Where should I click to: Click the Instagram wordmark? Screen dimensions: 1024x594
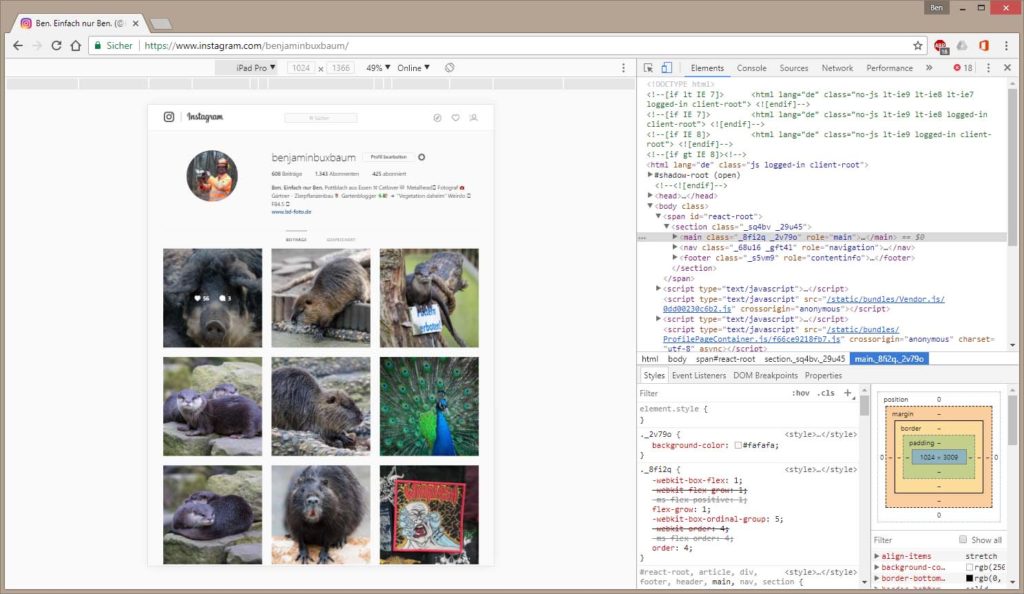tap(205, 117)
